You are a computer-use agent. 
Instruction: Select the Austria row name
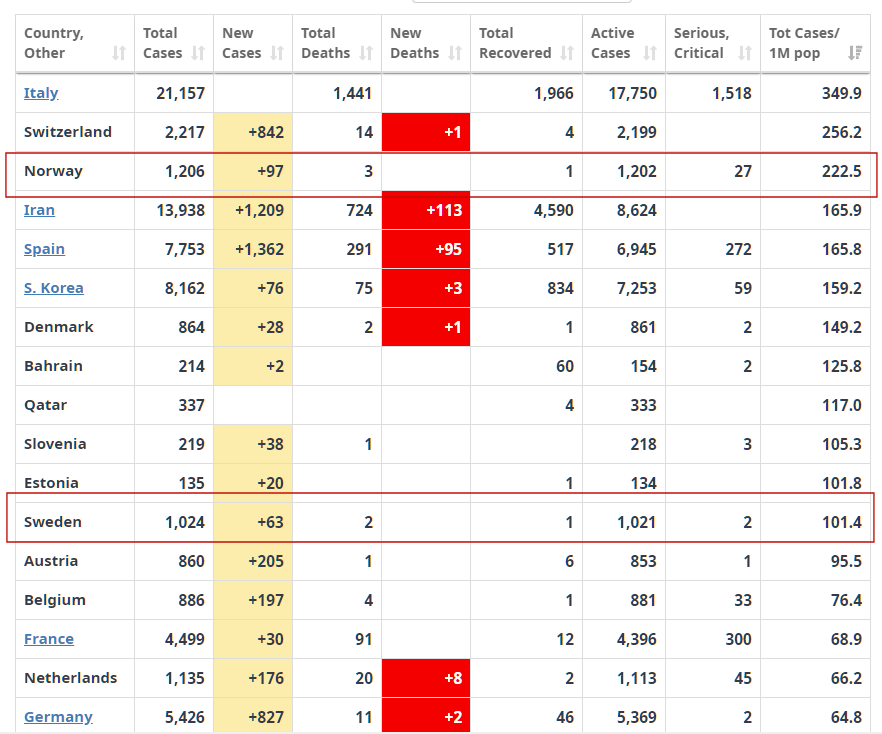51,561
